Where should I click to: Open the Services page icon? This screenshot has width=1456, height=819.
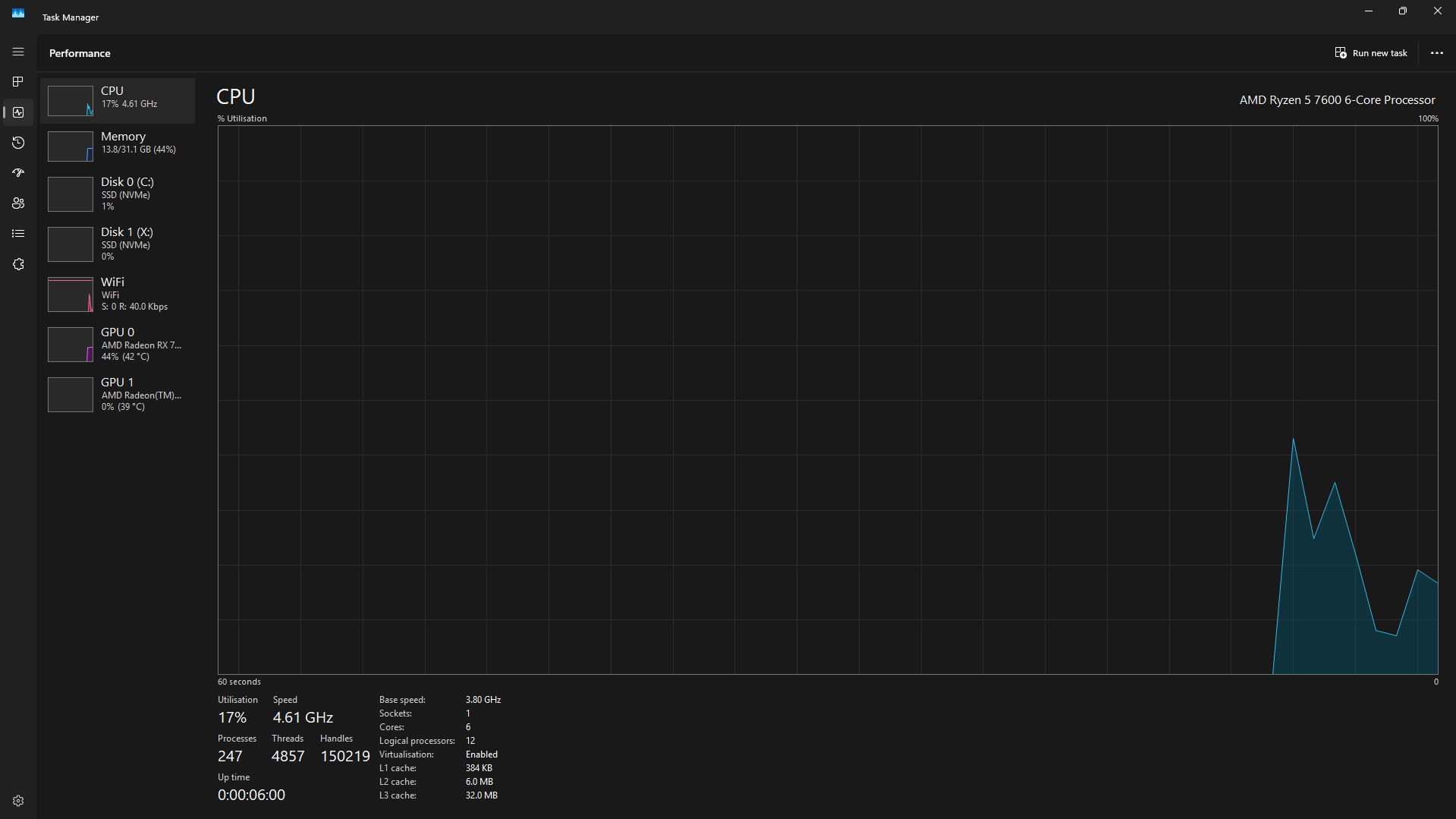pyautogui.click(x=18, y=264)
